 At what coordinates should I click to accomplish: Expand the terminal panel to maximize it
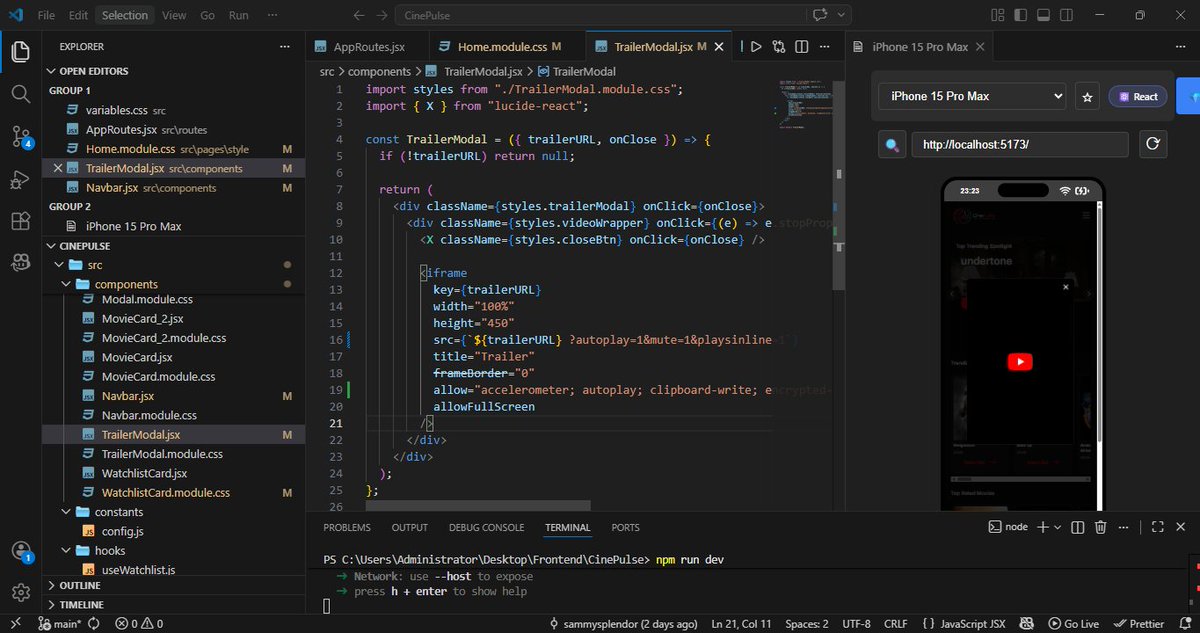pos(1157,527)
